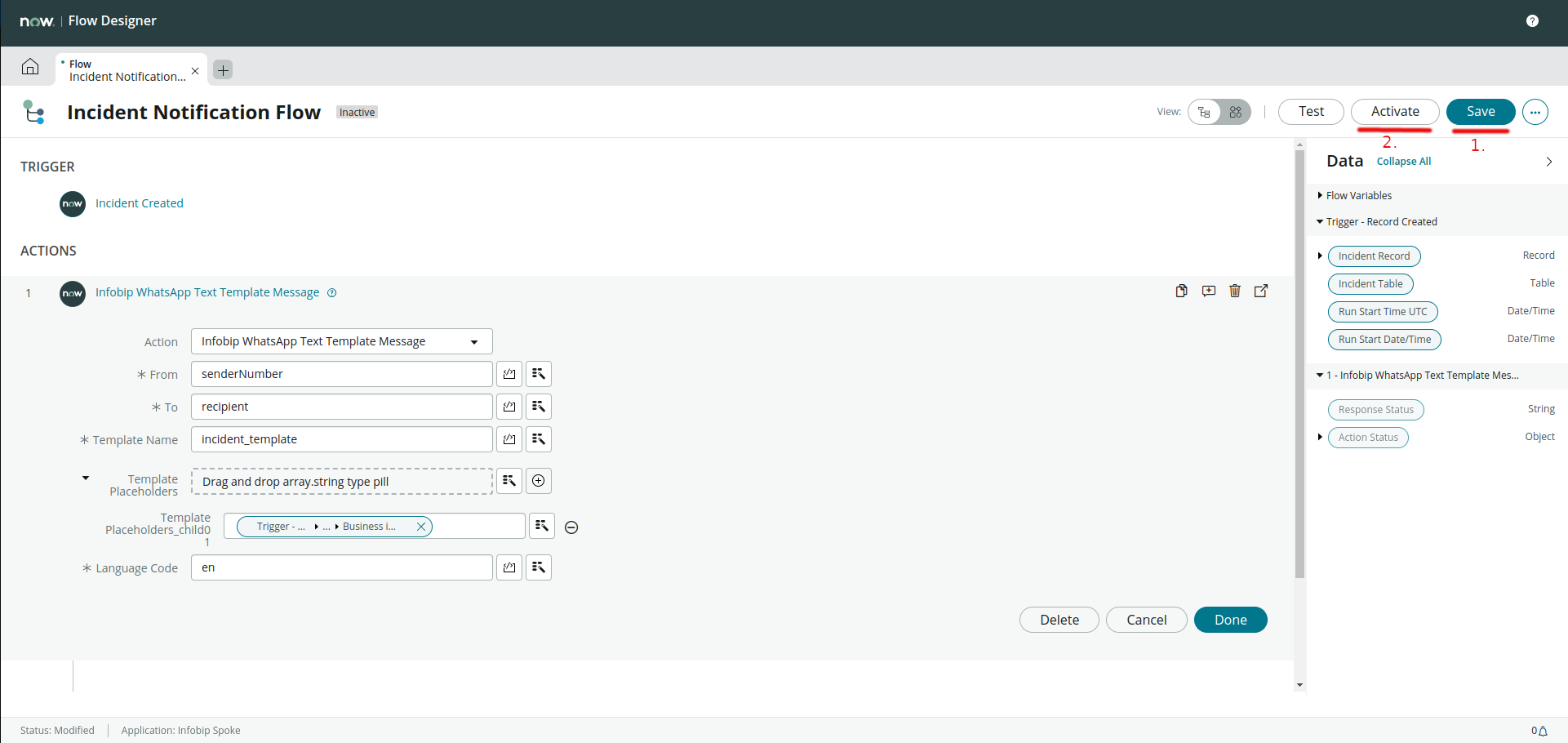This screenshot has height=743, width=1568.
Task: Open the more actions ellipsis menu
Action: [x=1535, y=112]
